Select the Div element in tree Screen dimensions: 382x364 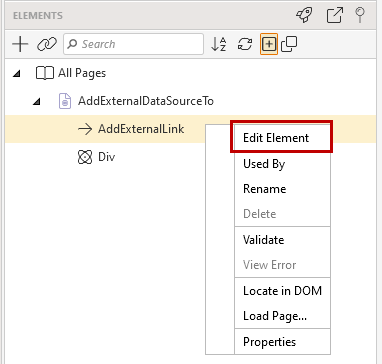click(x=106, y=157)
